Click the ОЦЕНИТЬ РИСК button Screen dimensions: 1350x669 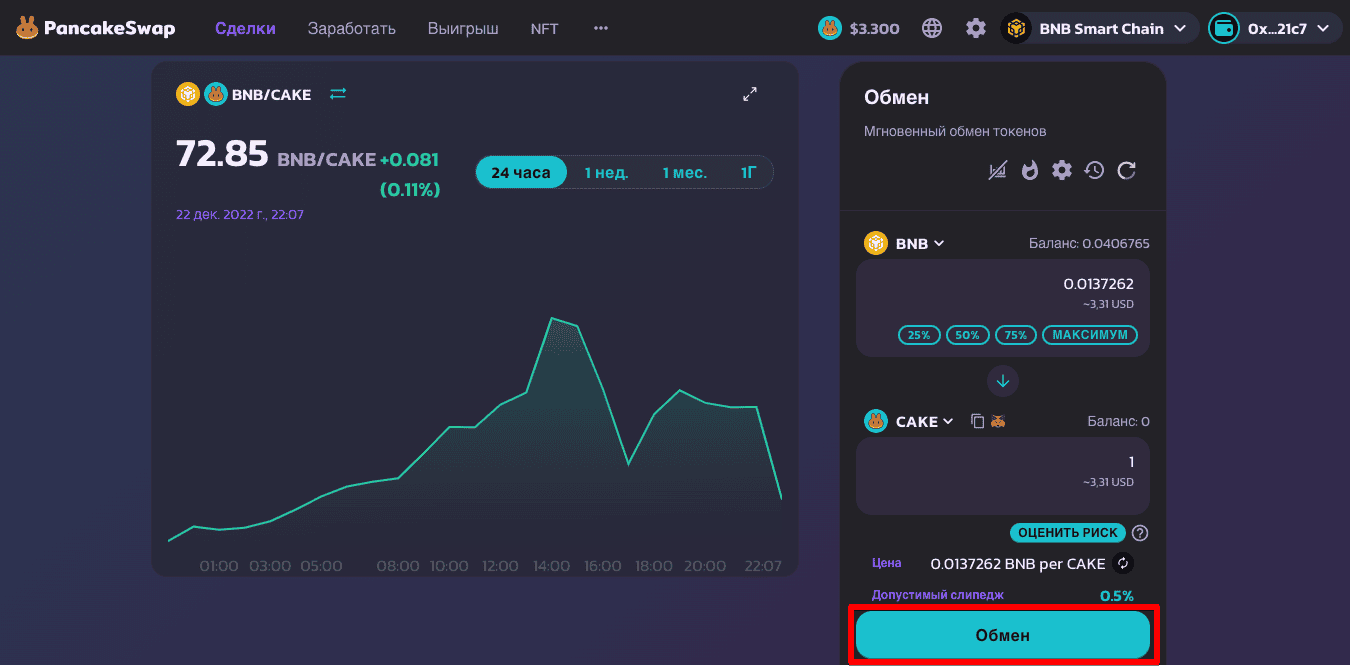click(1068, 533)
